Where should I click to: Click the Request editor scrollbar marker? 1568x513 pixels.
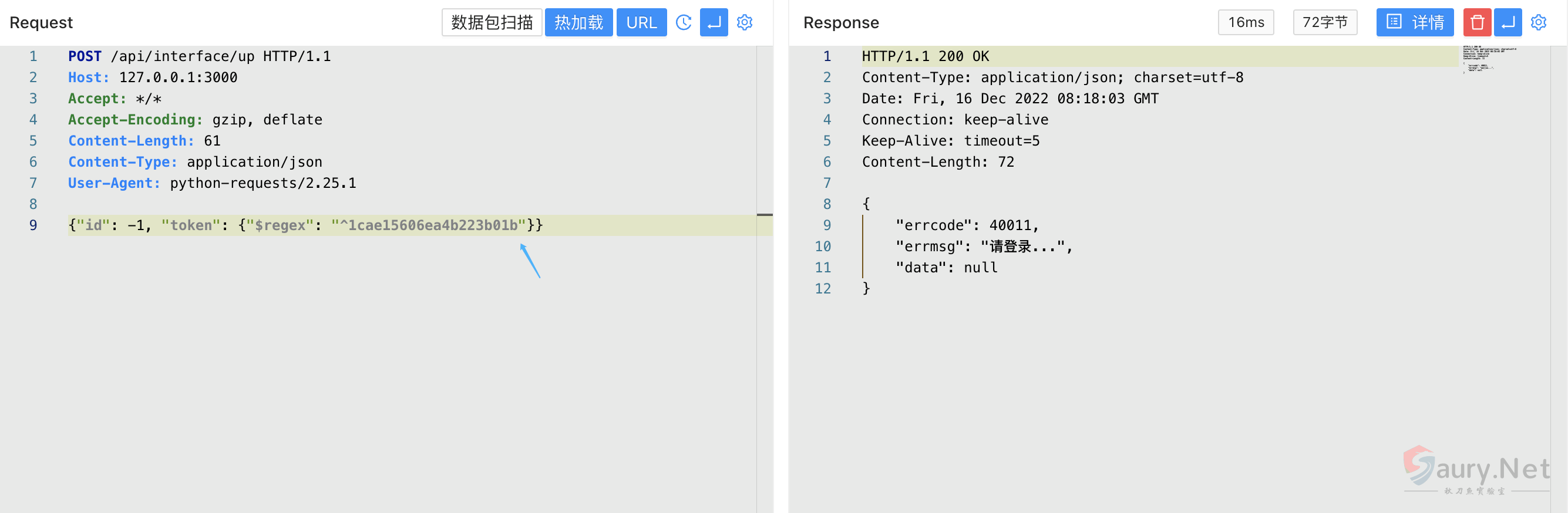pyautogui.click(x=765, y=215)
